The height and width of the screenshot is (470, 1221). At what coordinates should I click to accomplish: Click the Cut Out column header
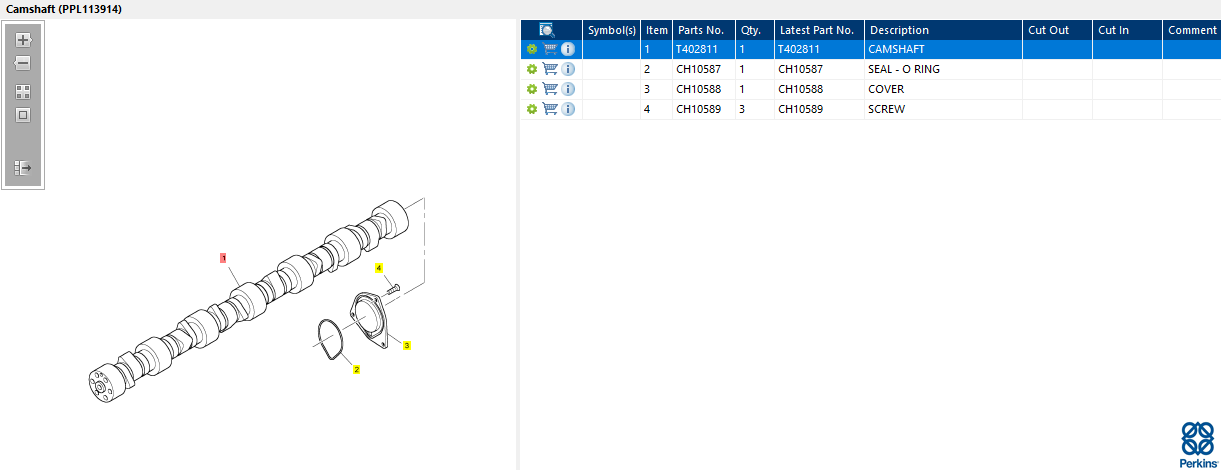coord(1057,30)
